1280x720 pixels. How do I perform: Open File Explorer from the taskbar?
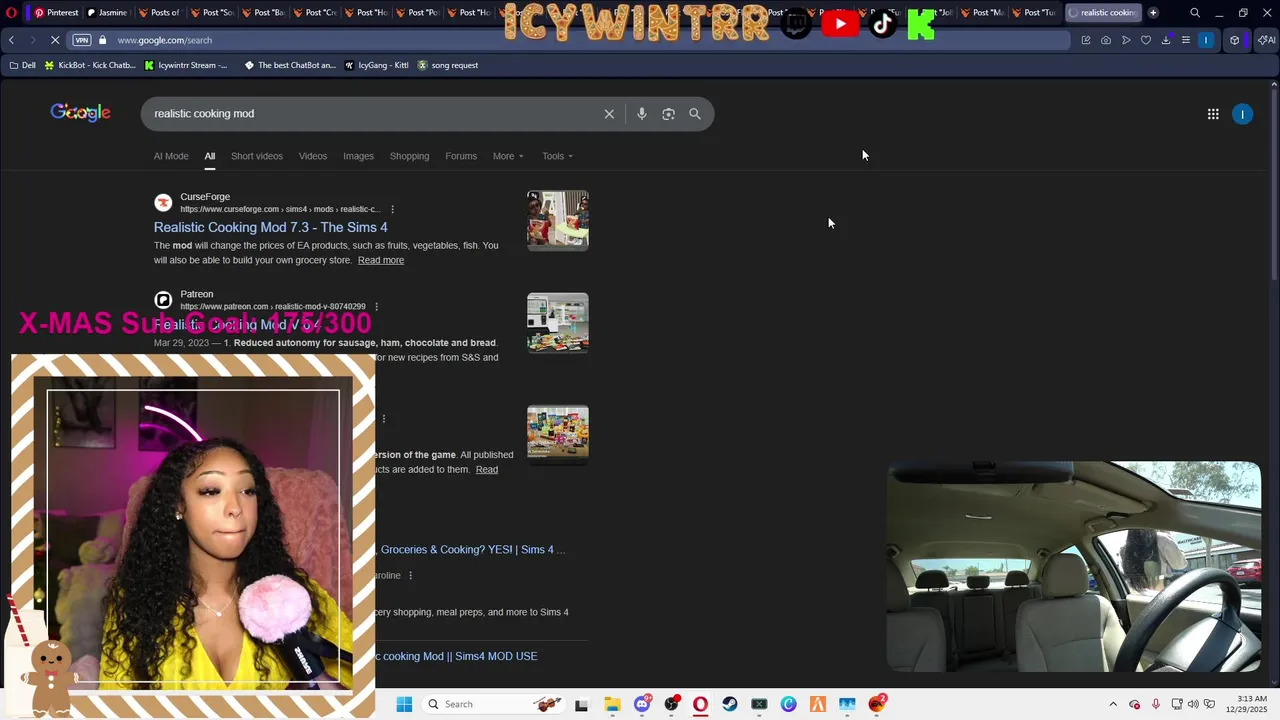coord(612,704)
